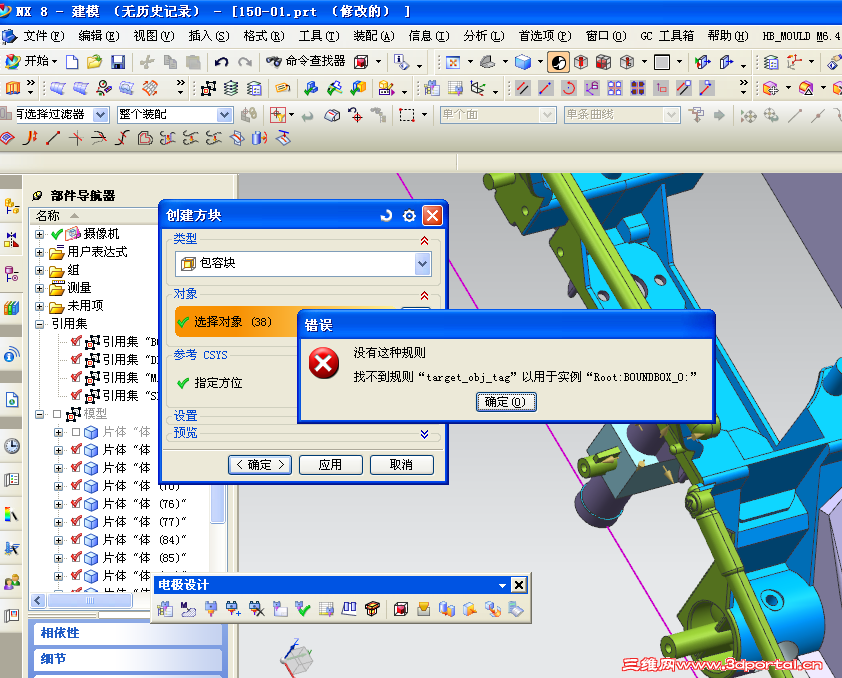
Task: Click the 选择对象 (38) selection row
Action: pyautogui.click(x=236, y=322)
